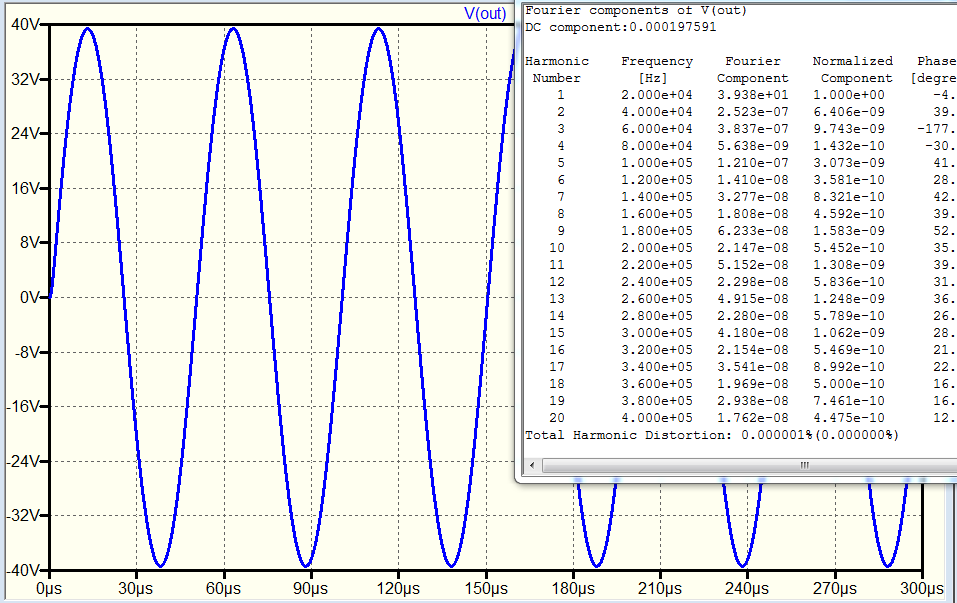Screen dimensions: 957x603
Task: Click the 'Normalized Component' column header
Action: point(853,70)
